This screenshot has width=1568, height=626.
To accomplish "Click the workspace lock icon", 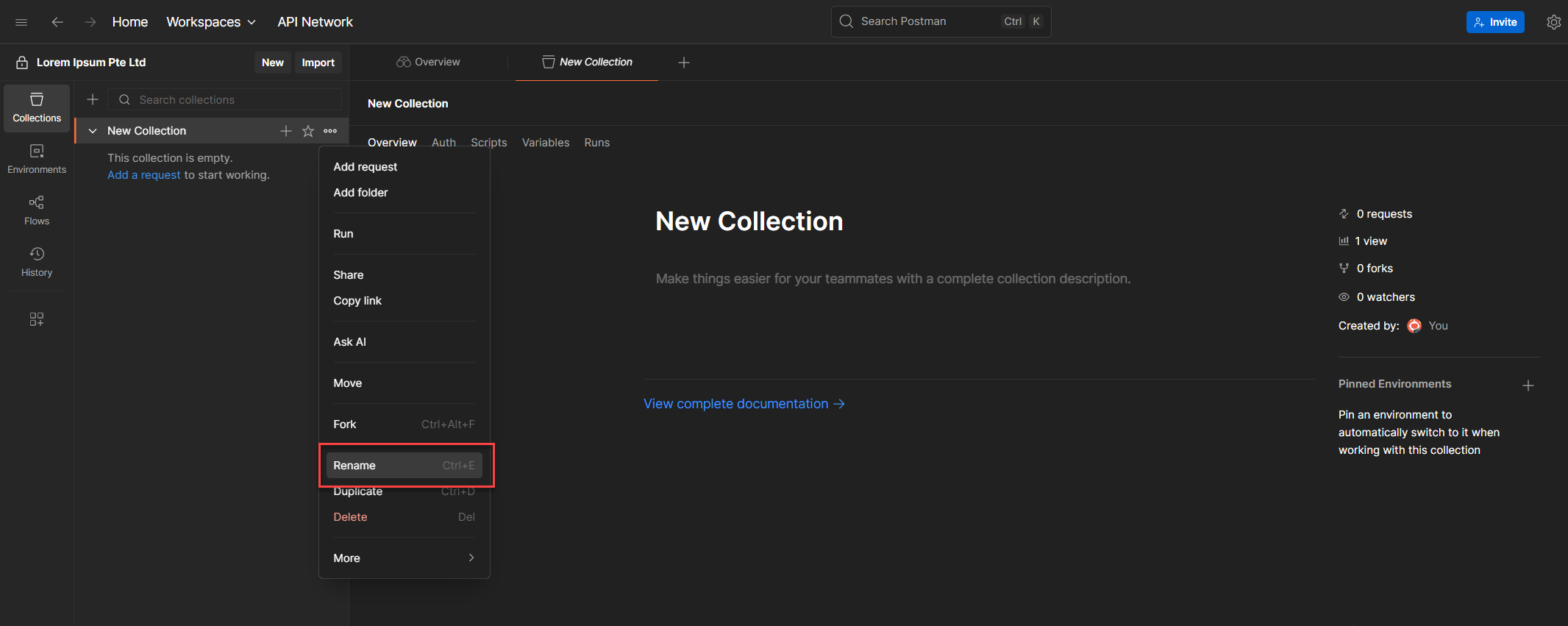I will coord(22,63).
